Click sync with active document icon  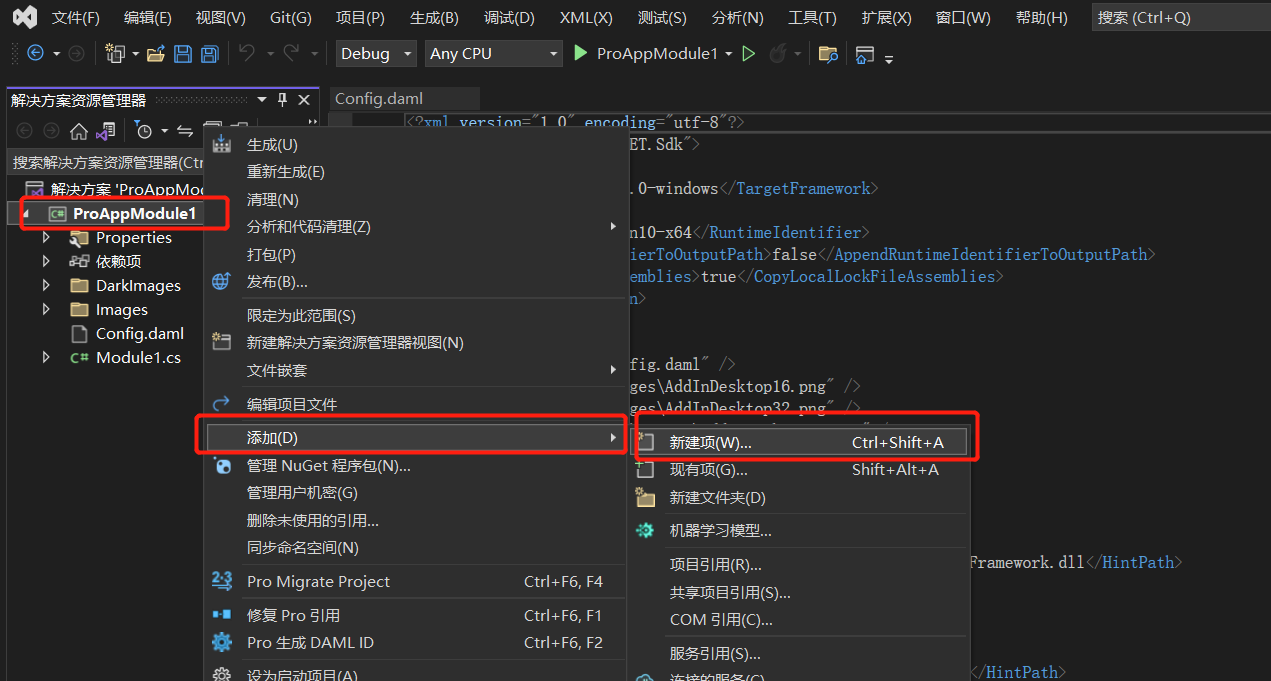point(185,131)
